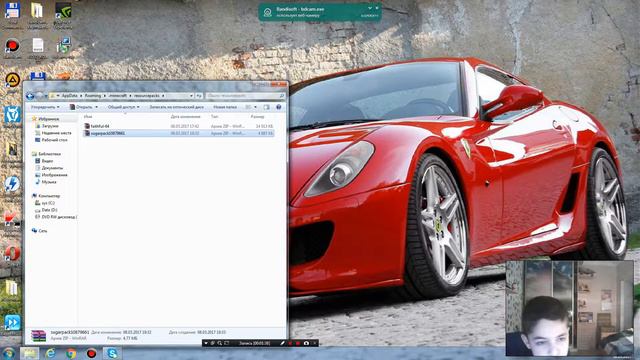Open Google Chrome from the taskbar
Screen dimensions: 640x360
click(x=71, y=353)
